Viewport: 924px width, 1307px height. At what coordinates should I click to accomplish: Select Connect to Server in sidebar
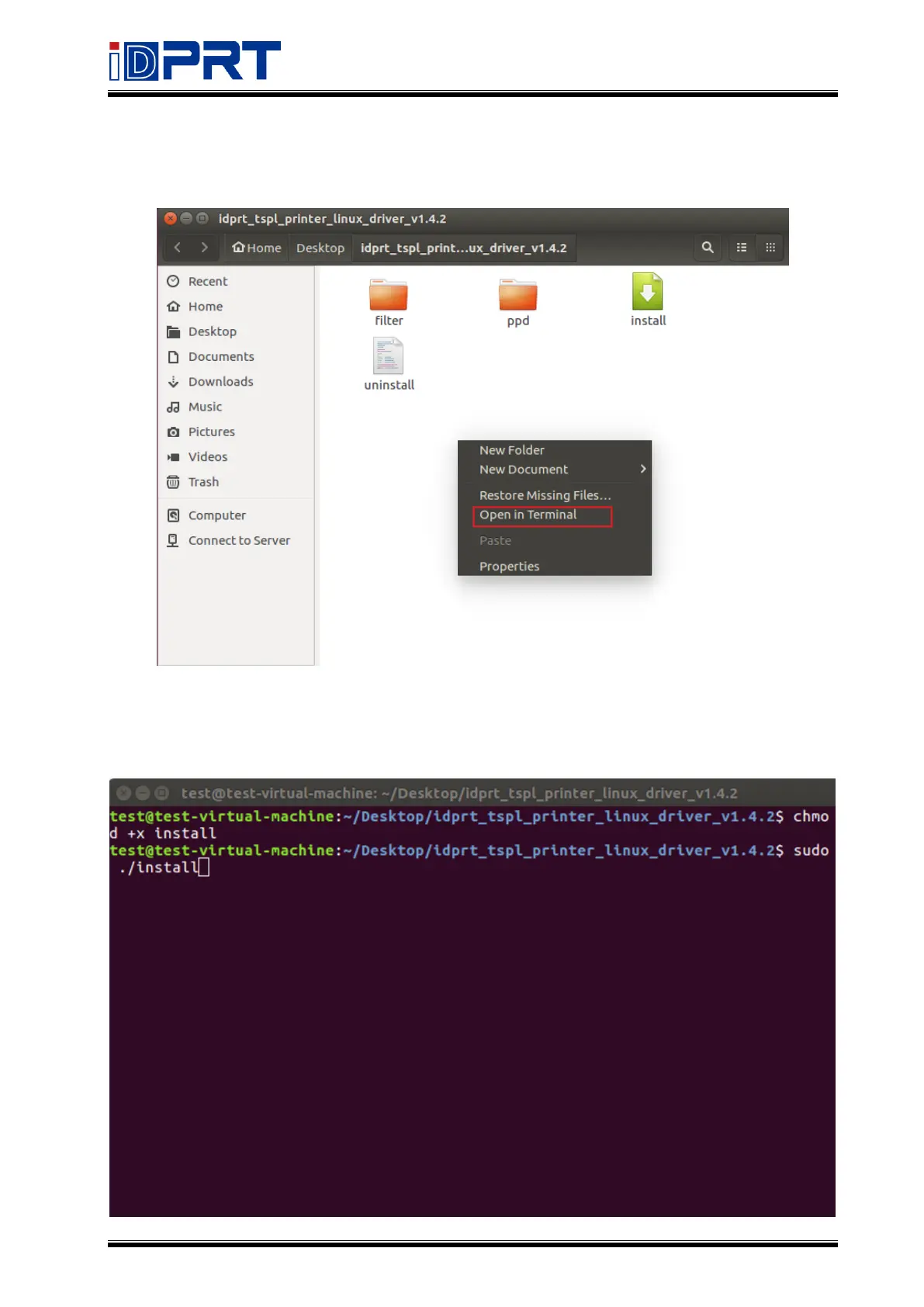coord(239,541)
